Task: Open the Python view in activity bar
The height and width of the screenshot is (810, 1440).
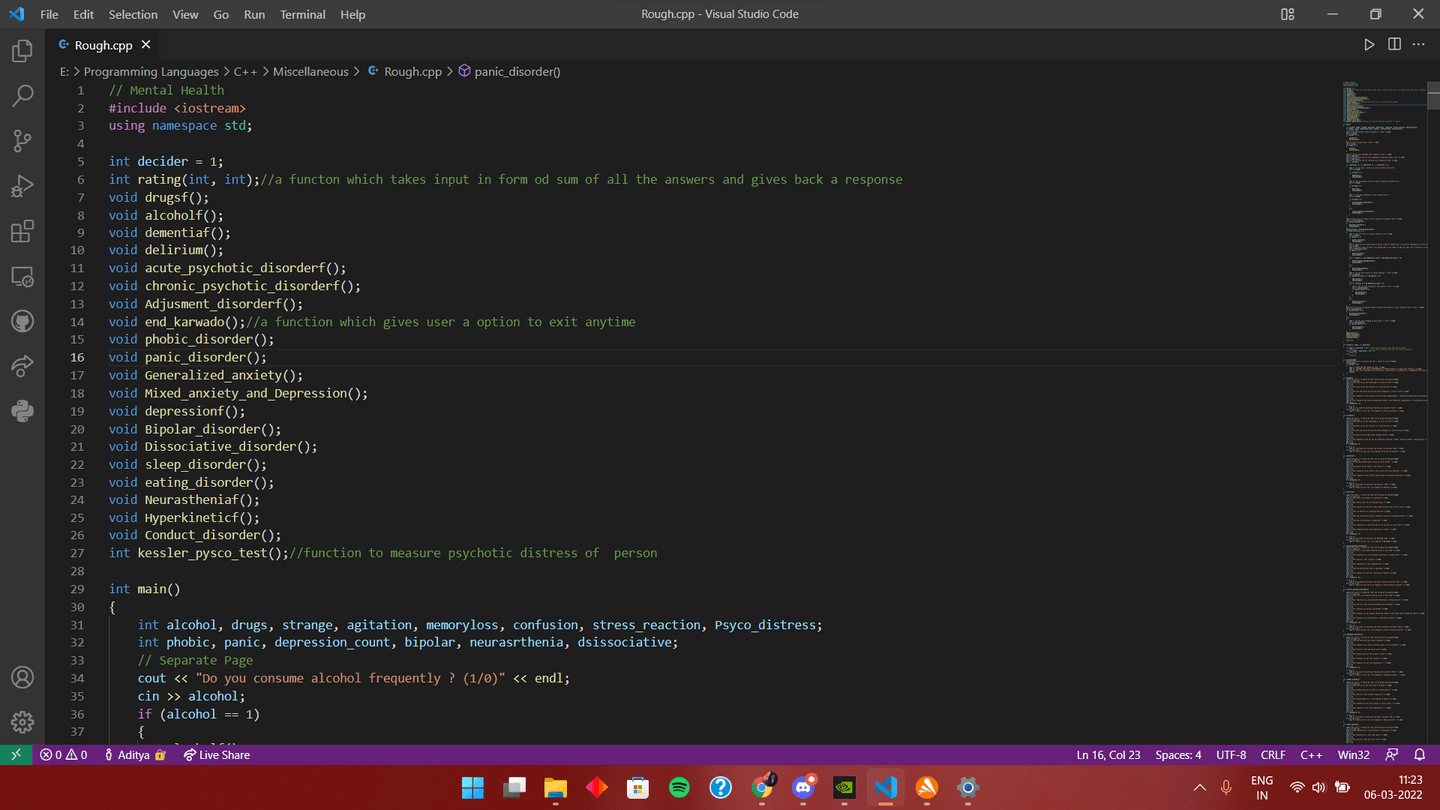Action: click(22, 411)
